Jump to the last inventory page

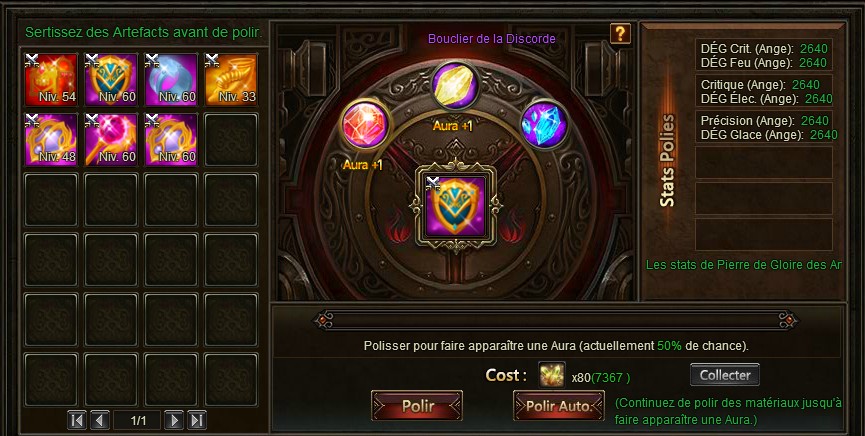[x=196, y=421]
